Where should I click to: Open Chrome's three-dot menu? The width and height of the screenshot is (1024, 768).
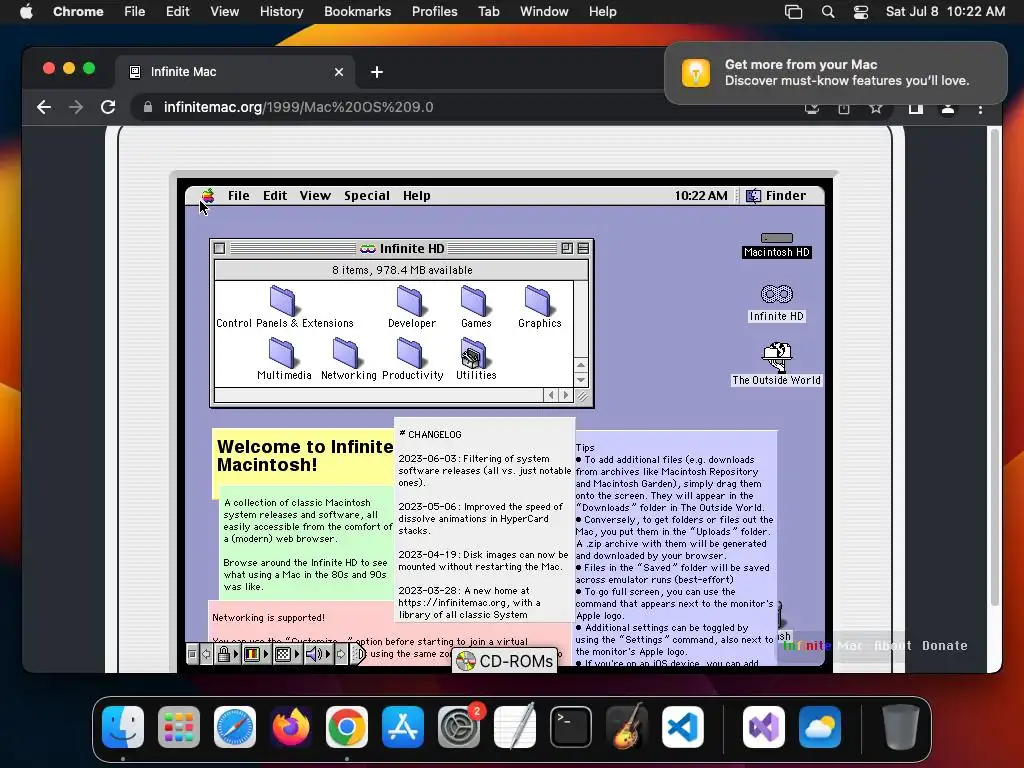[x=980, y=108]
